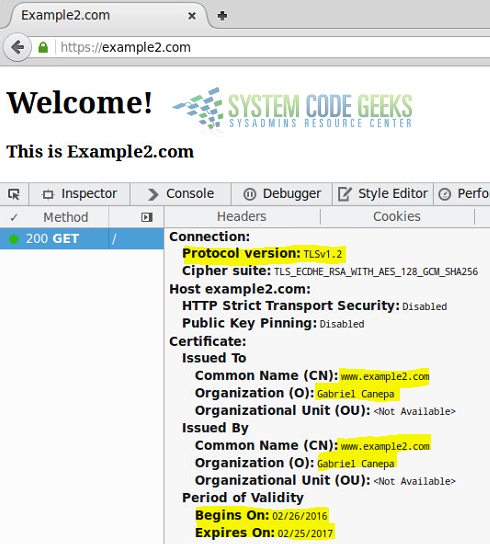Click the 'Issued By' label
This screenshot has width=490, height=544.
[x=215, y=428]
